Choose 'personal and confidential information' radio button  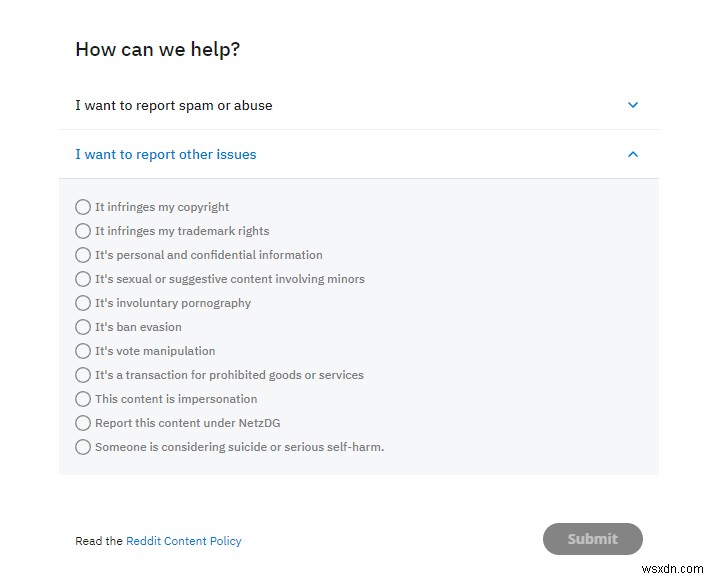point(83,255)
